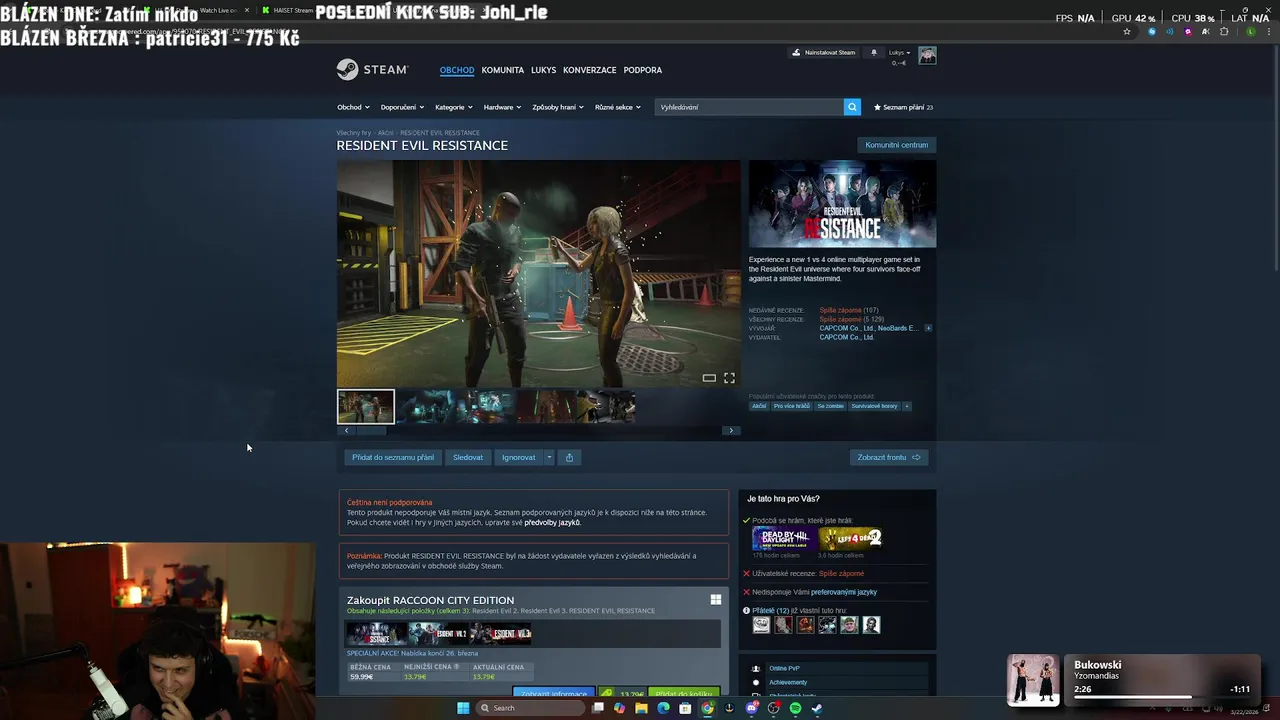
Task: Click the Resident Evil Resistance header image
Action: pyautogui.click(x=842, y=204)
